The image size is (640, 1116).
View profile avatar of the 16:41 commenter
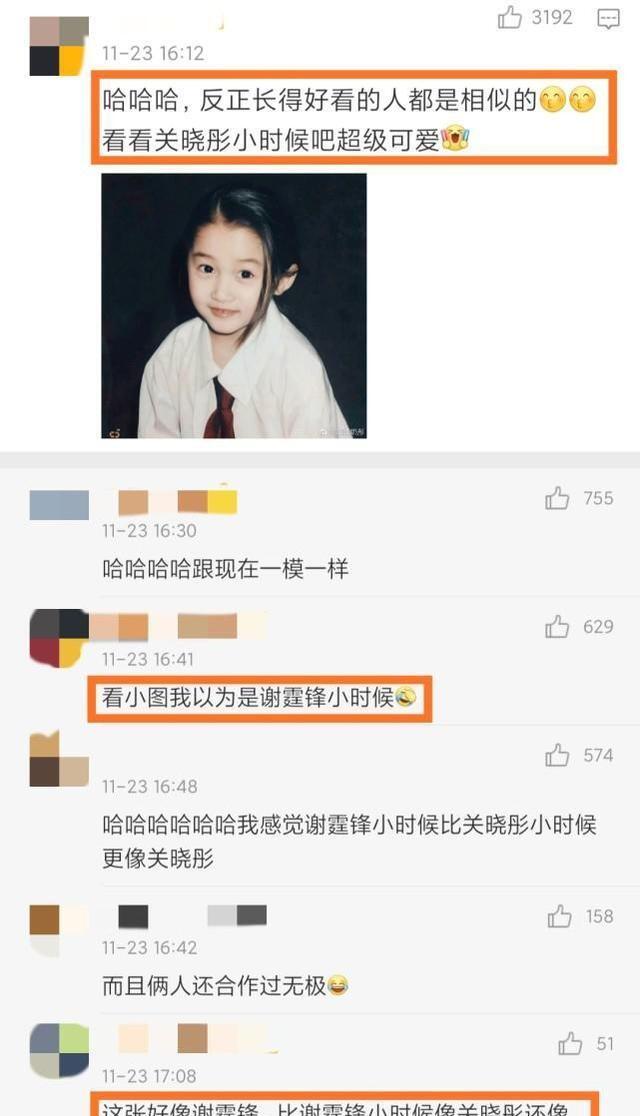(59, 638)
